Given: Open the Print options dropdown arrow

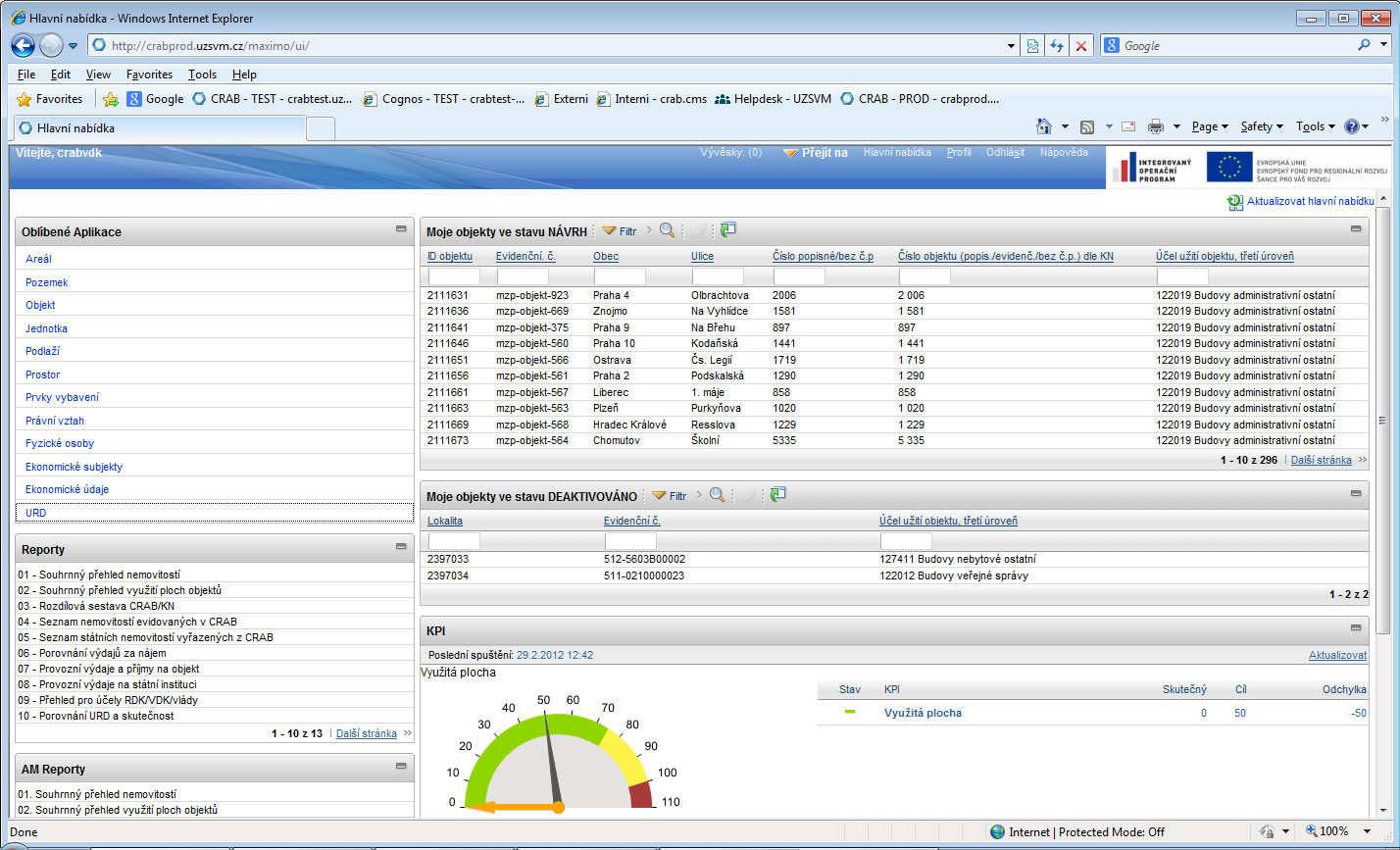Looking at the screenshot, I should [1177, 126].
